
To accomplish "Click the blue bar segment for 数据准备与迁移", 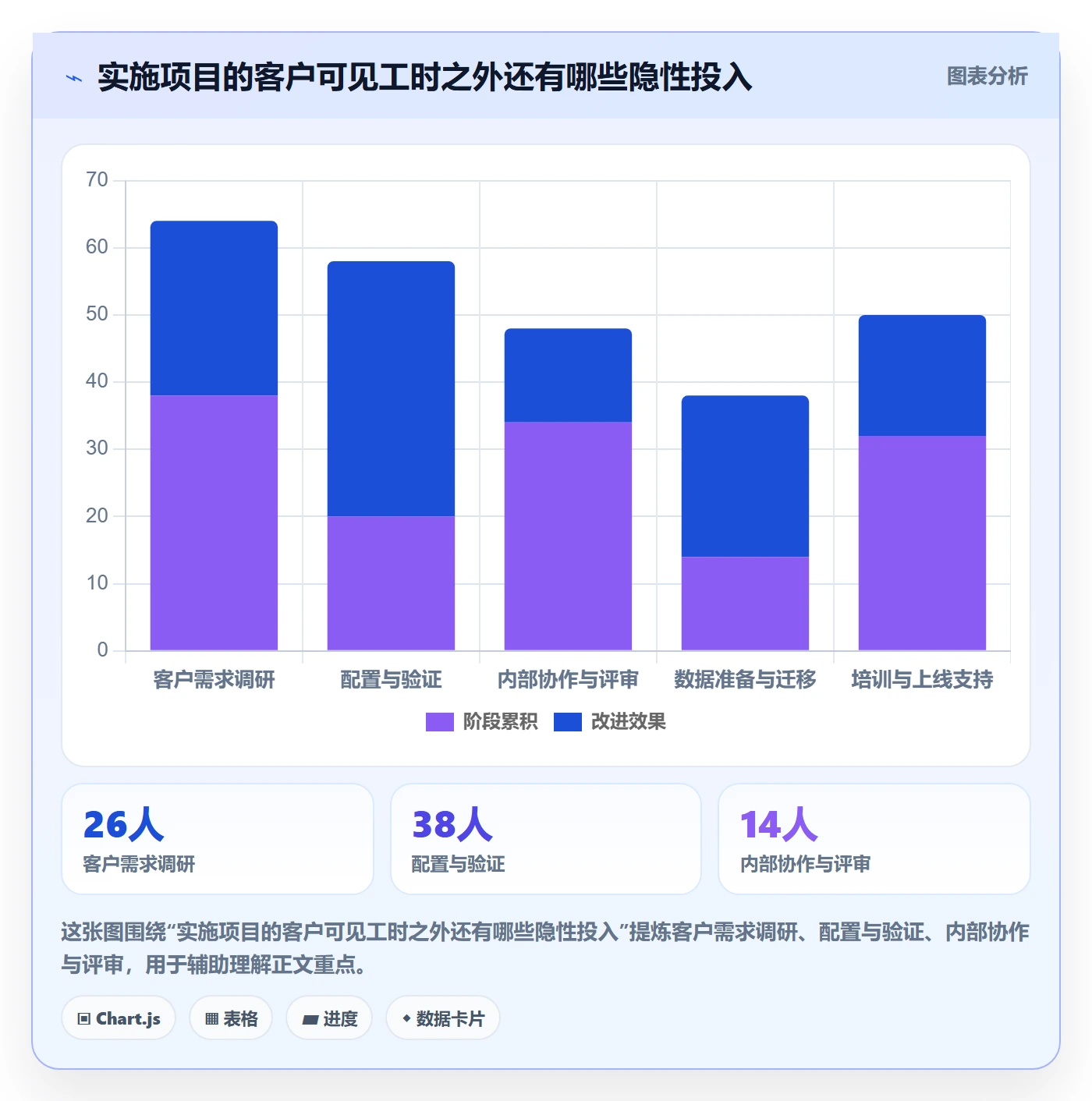I will (x=745, y=476).
